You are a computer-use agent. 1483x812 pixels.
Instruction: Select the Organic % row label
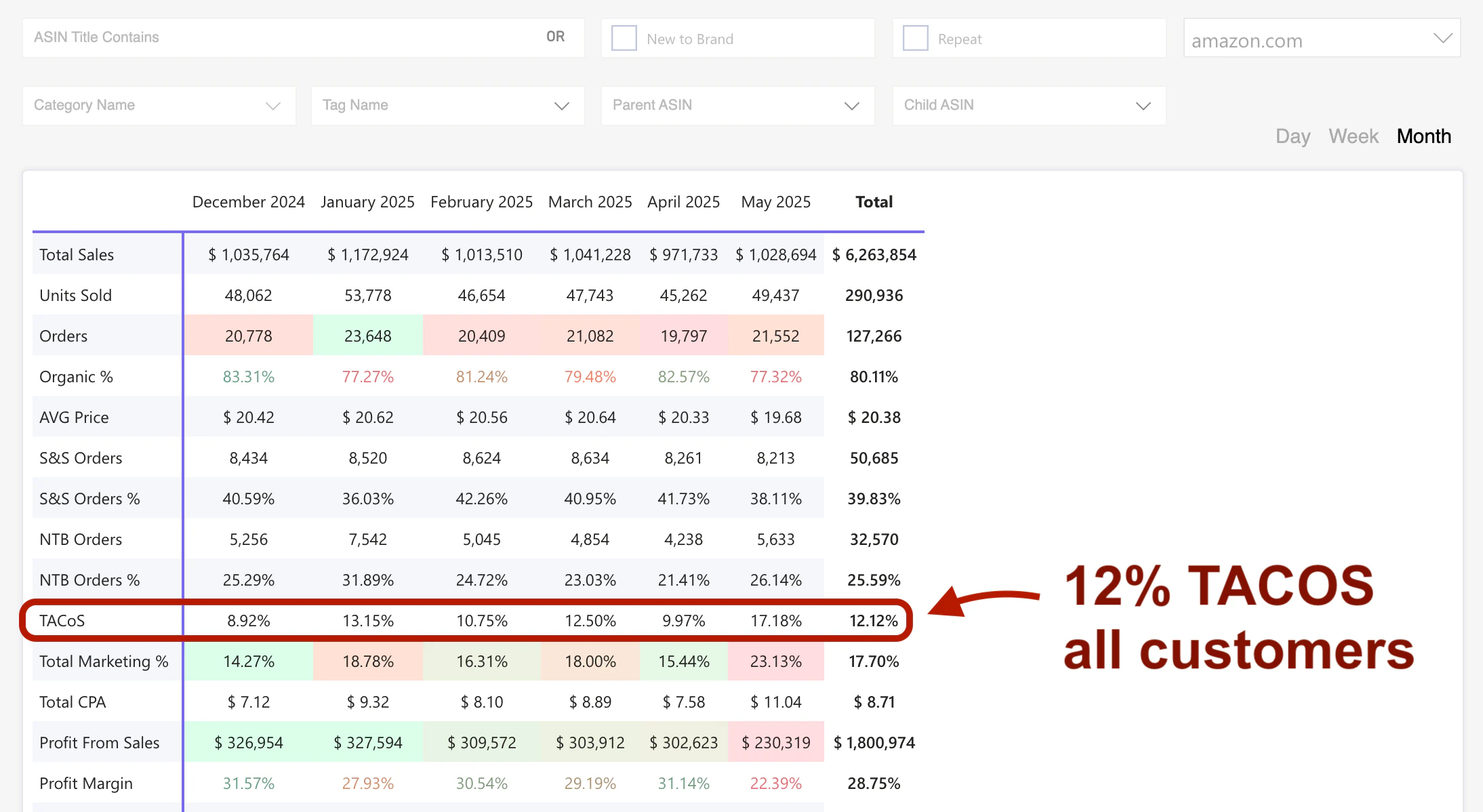pos(76,377)
